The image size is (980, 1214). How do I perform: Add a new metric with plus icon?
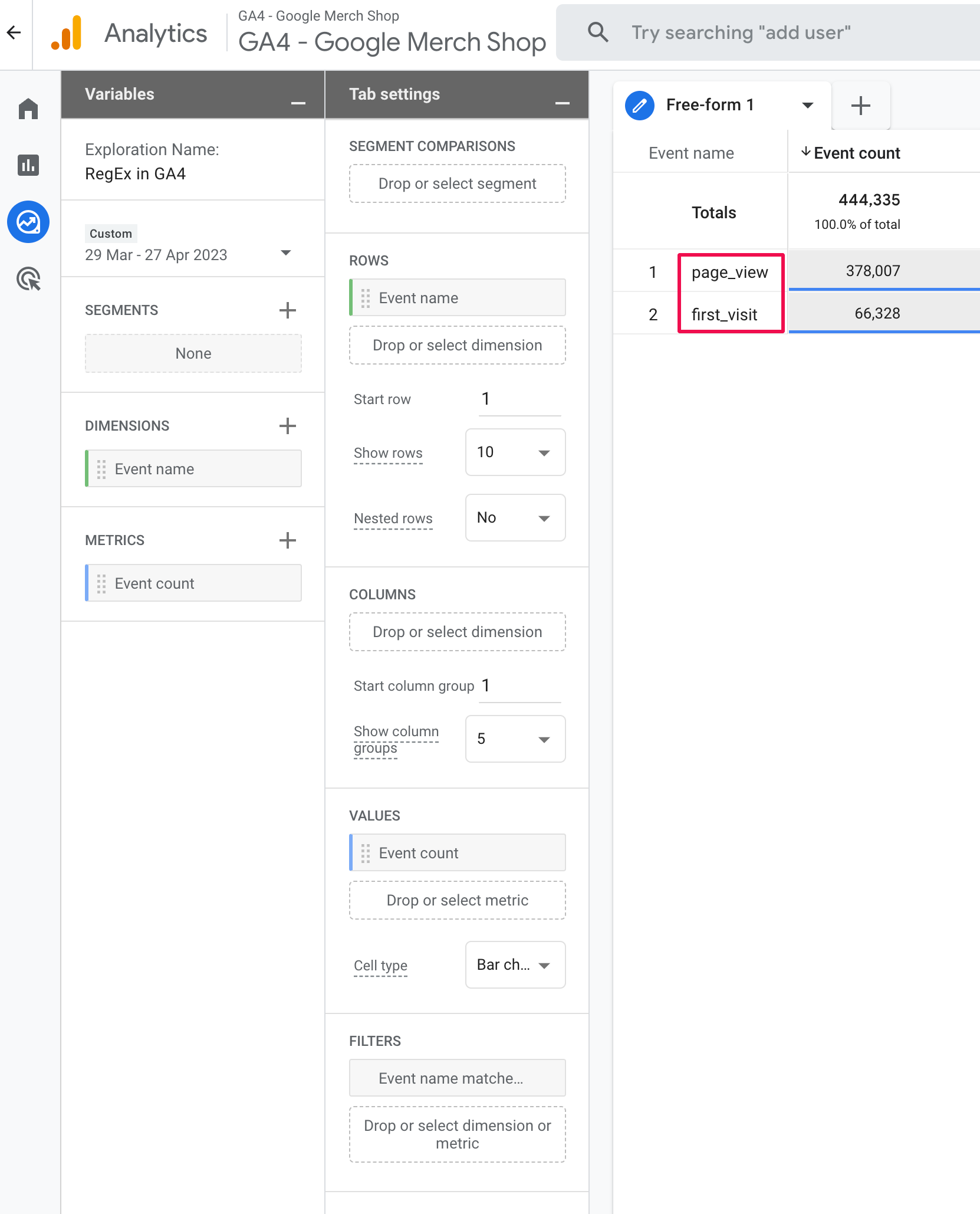pos(287,540)
